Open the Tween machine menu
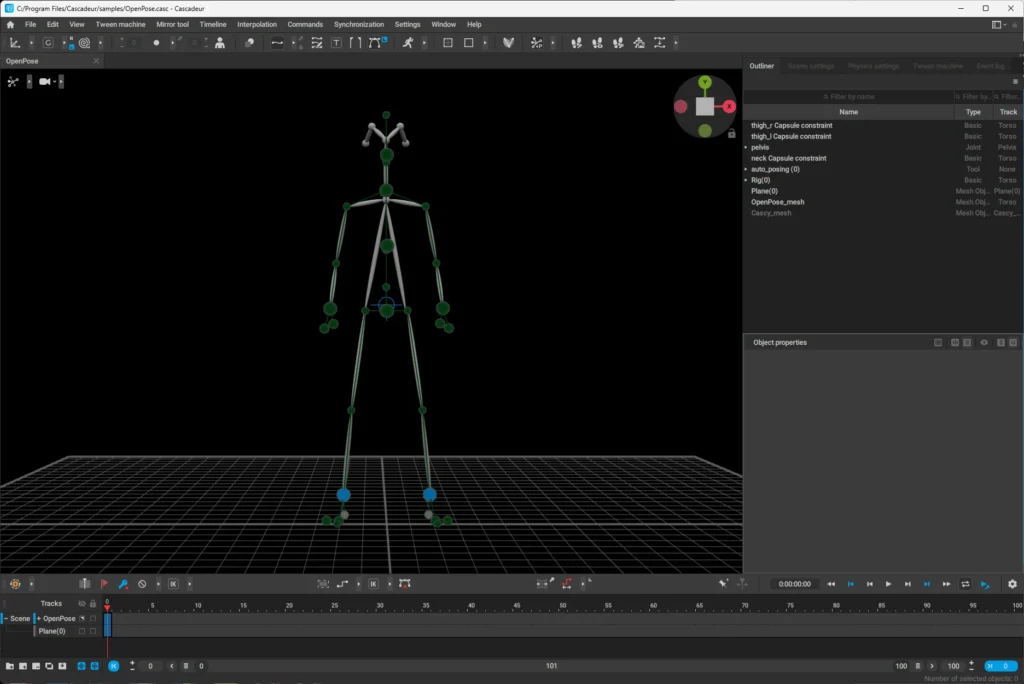This screenshot has height=684, width=1024. coord(120,24)
